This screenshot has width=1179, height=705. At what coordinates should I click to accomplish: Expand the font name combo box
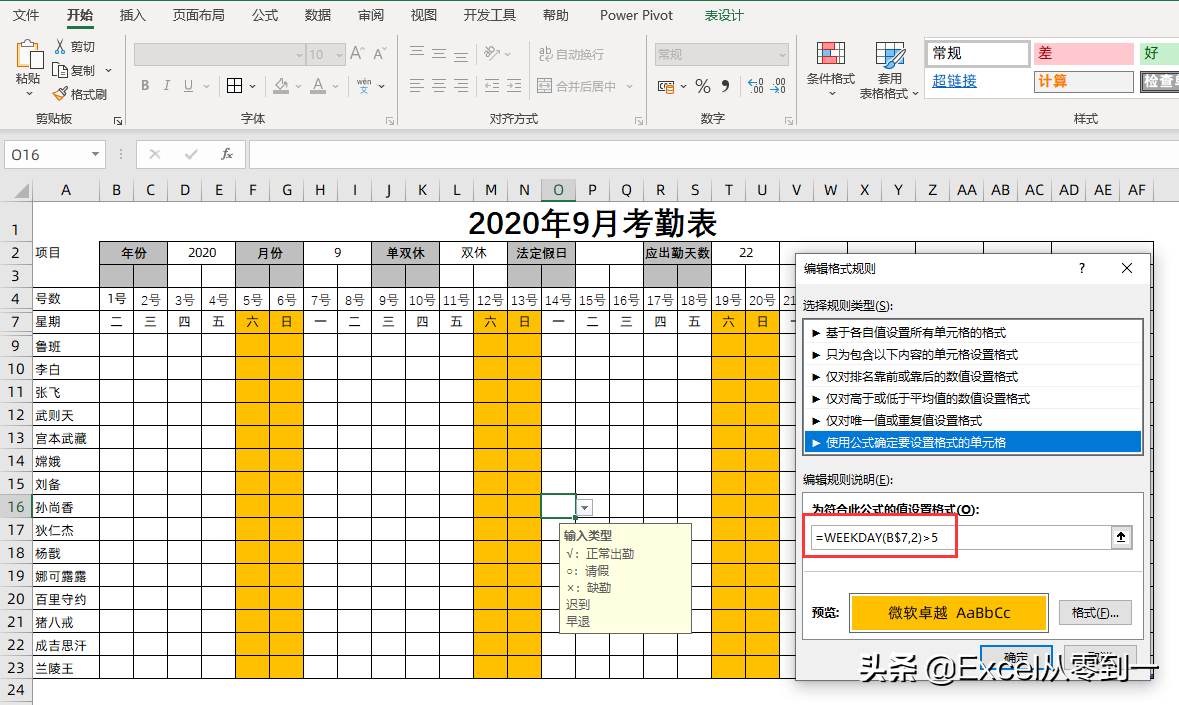[x=299, y=55]
